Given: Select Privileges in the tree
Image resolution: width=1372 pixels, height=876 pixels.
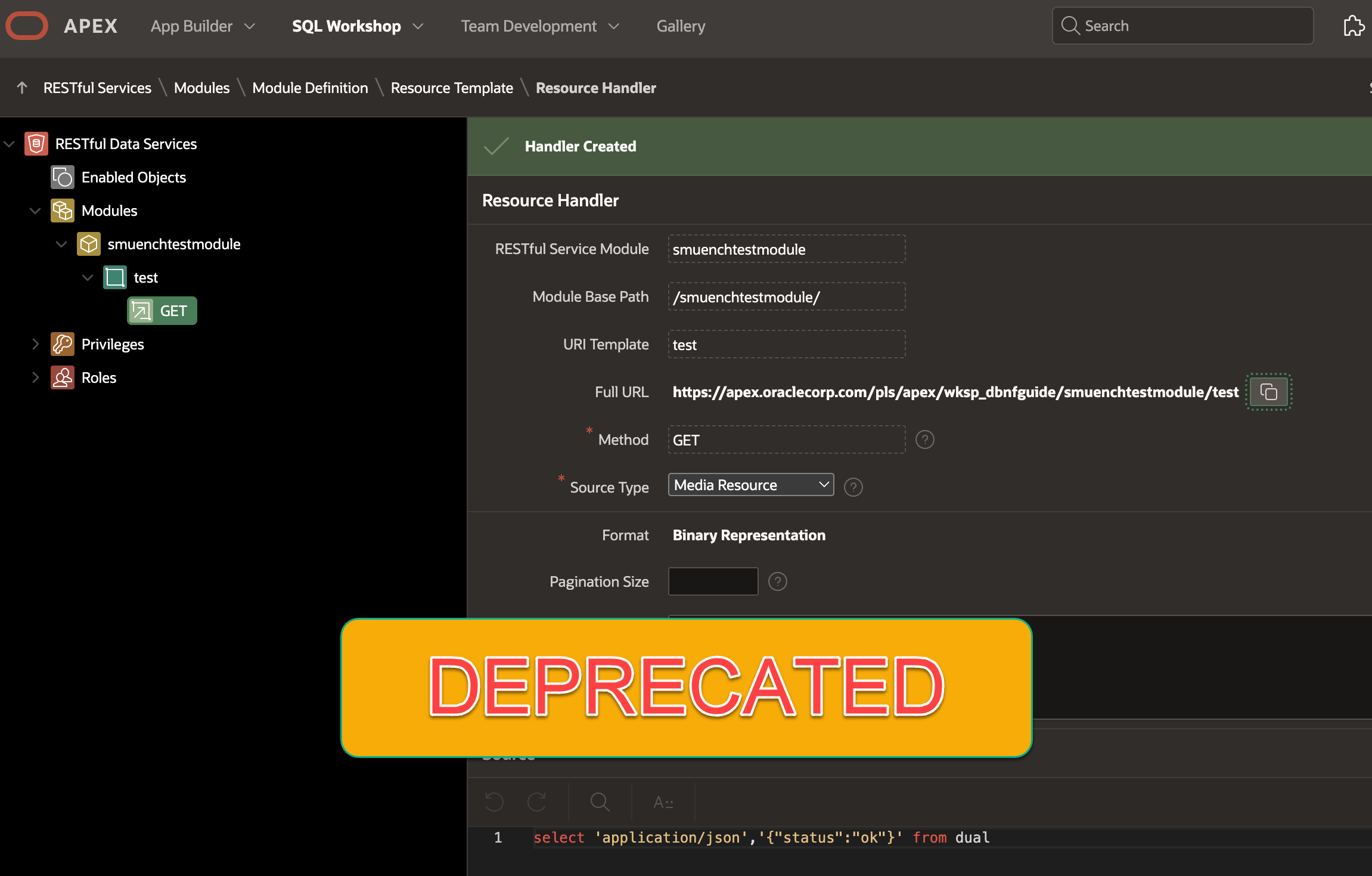Looking at the screenshot, I should click(113, 344).
